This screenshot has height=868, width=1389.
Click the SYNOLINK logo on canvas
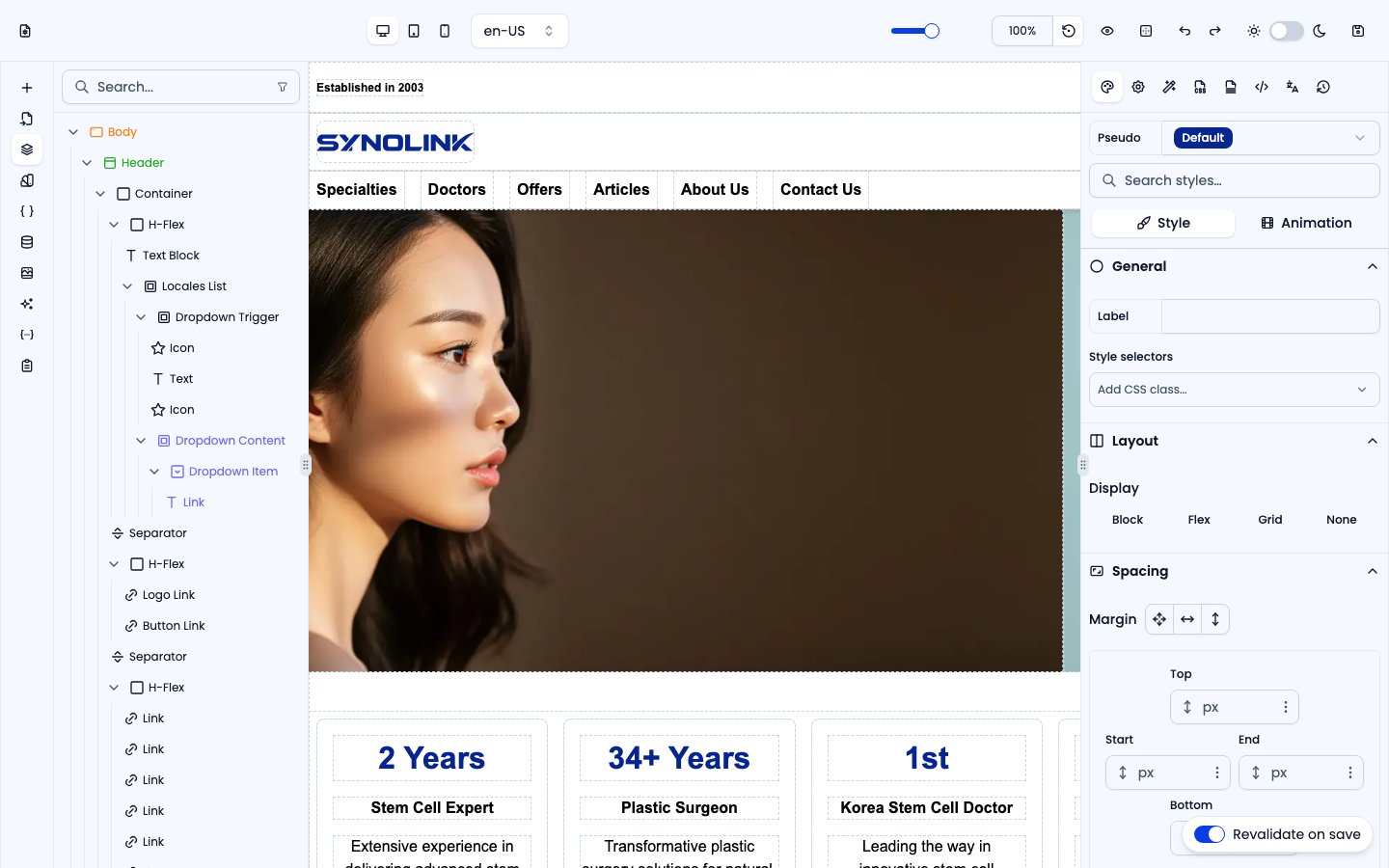395,142
